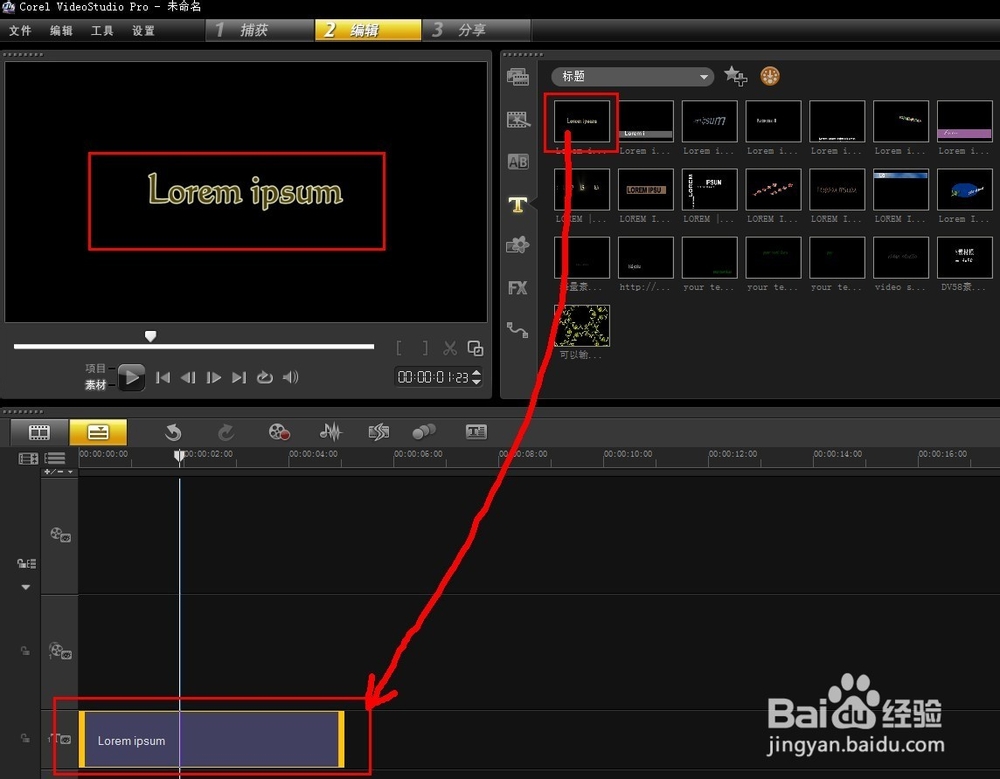This screenshot has height=779, width=1000.
Task: Select the yellow floral 可以输 thumbnail
Action: click(582, 325)
